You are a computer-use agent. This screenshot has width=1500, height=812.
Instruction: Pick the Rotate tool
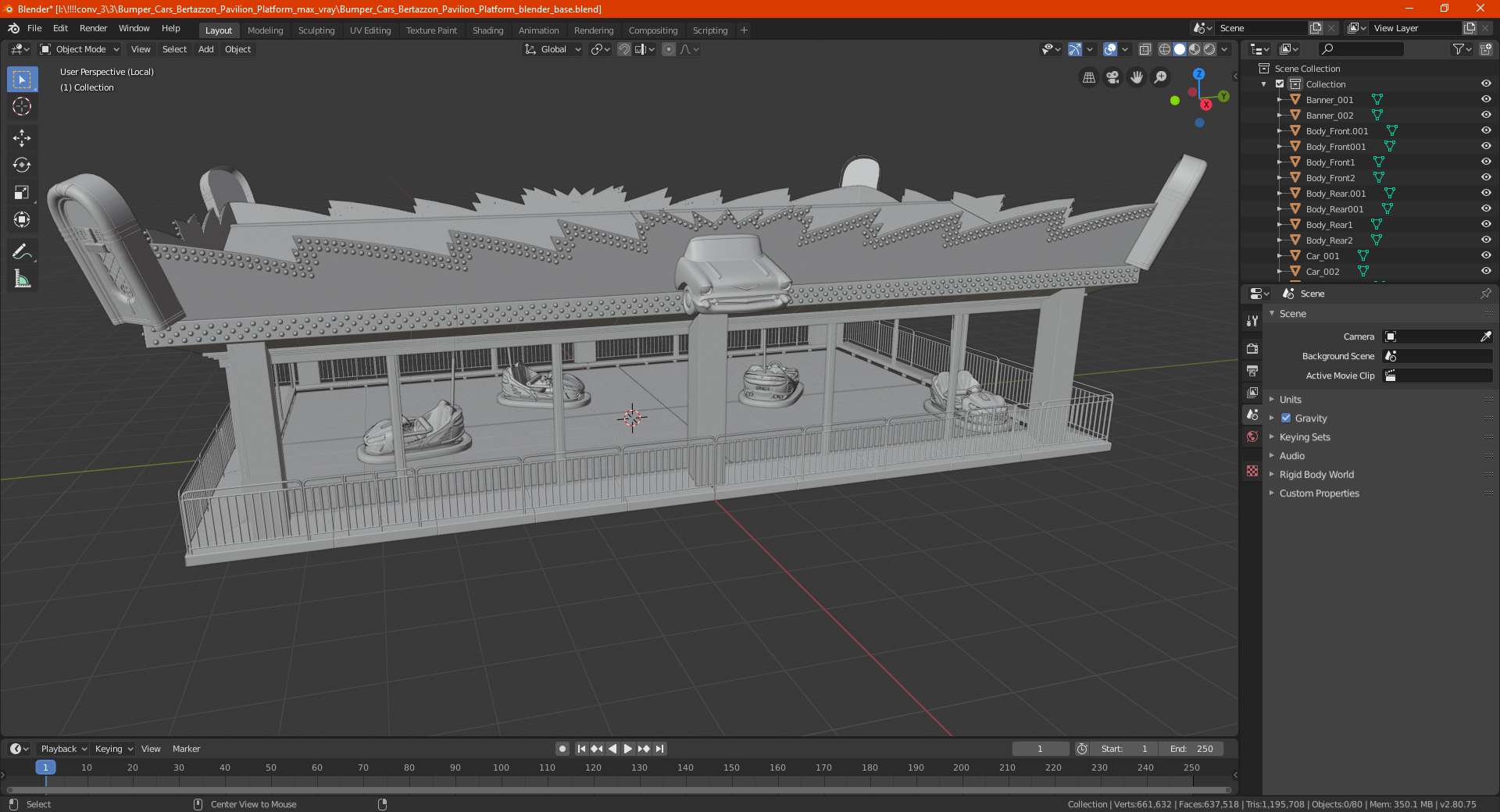click(x=22, y=165)
